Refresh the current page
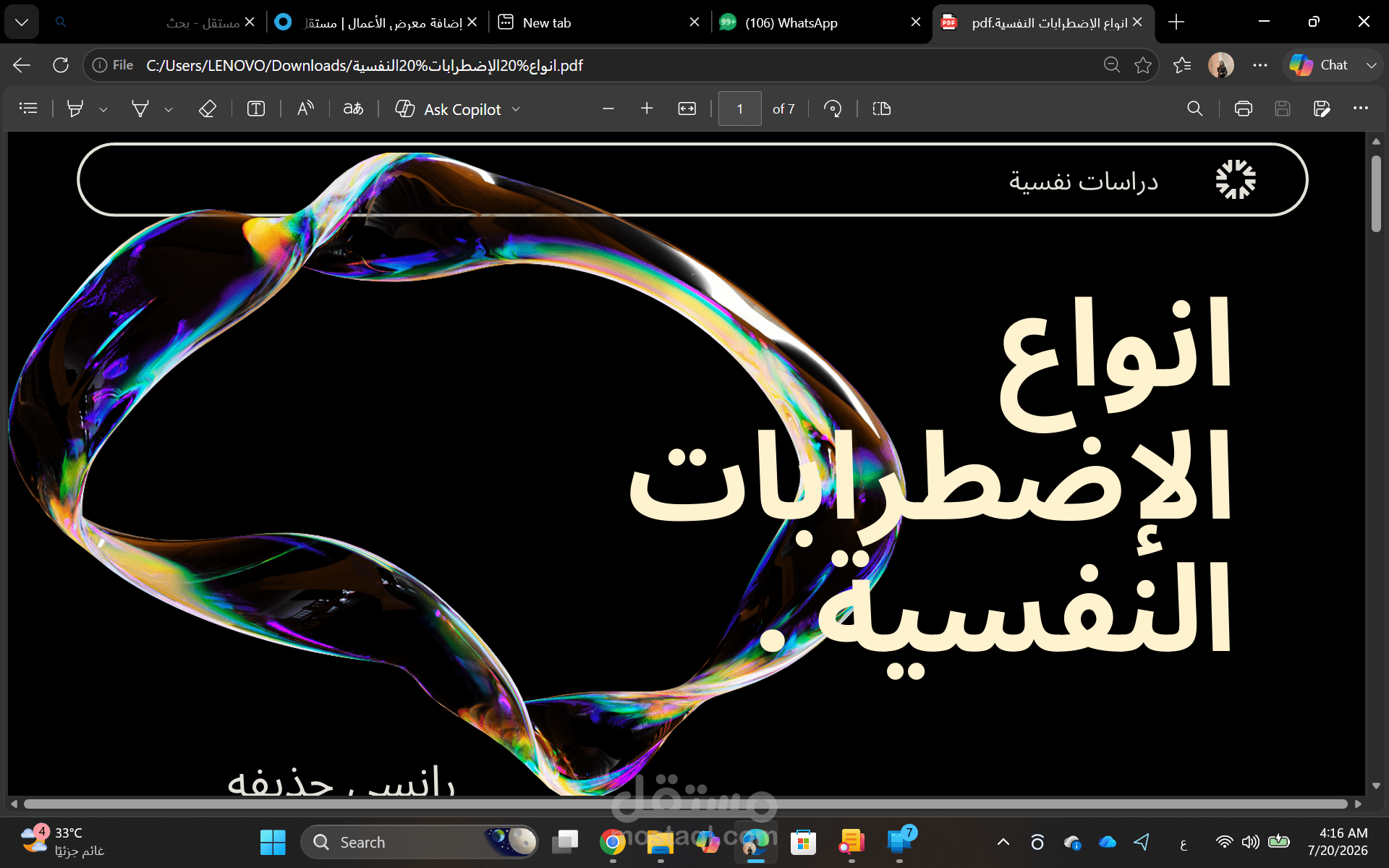 [x=61, y=65]
